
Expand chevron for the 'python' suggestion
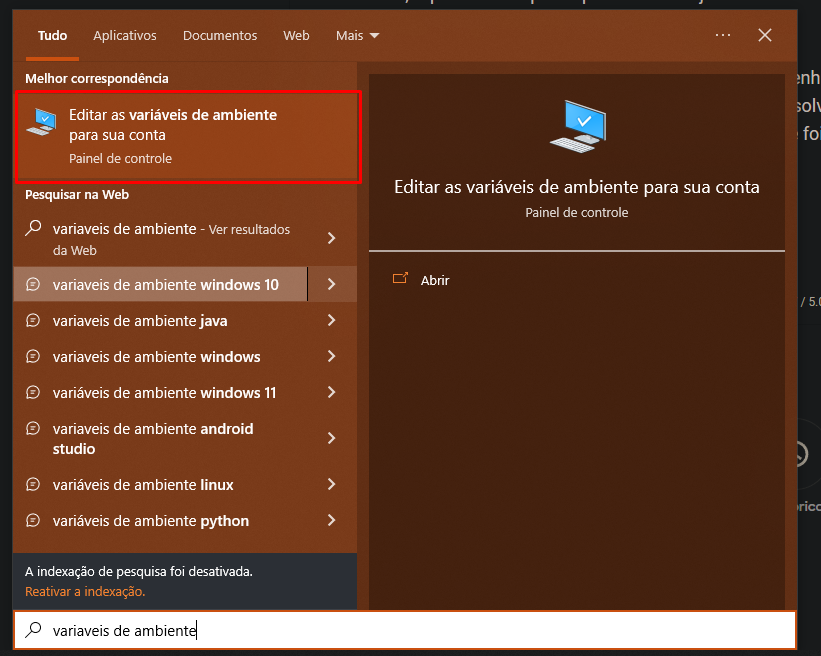pos(331,520)
